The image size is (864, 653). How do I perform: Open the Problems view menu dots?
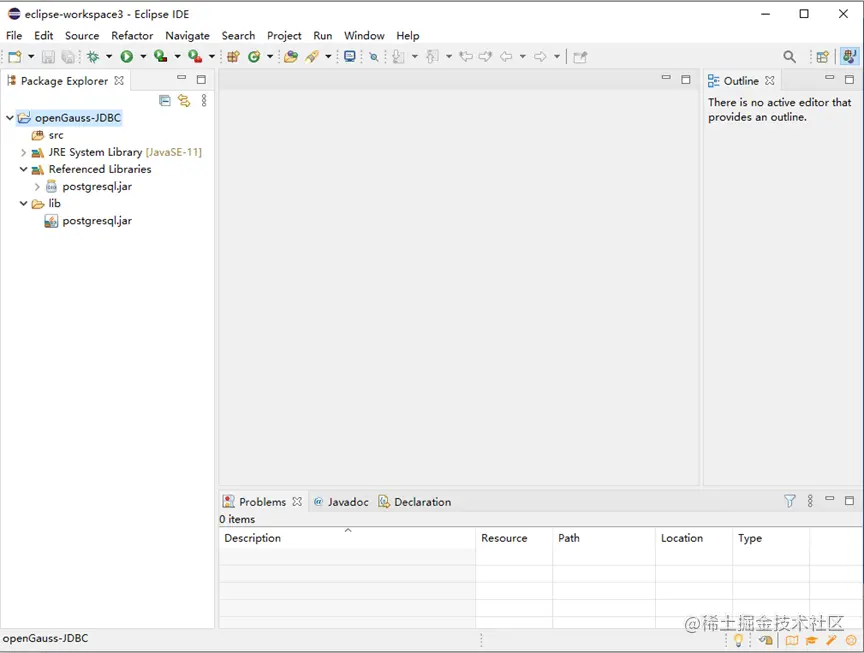coord(810,501)
